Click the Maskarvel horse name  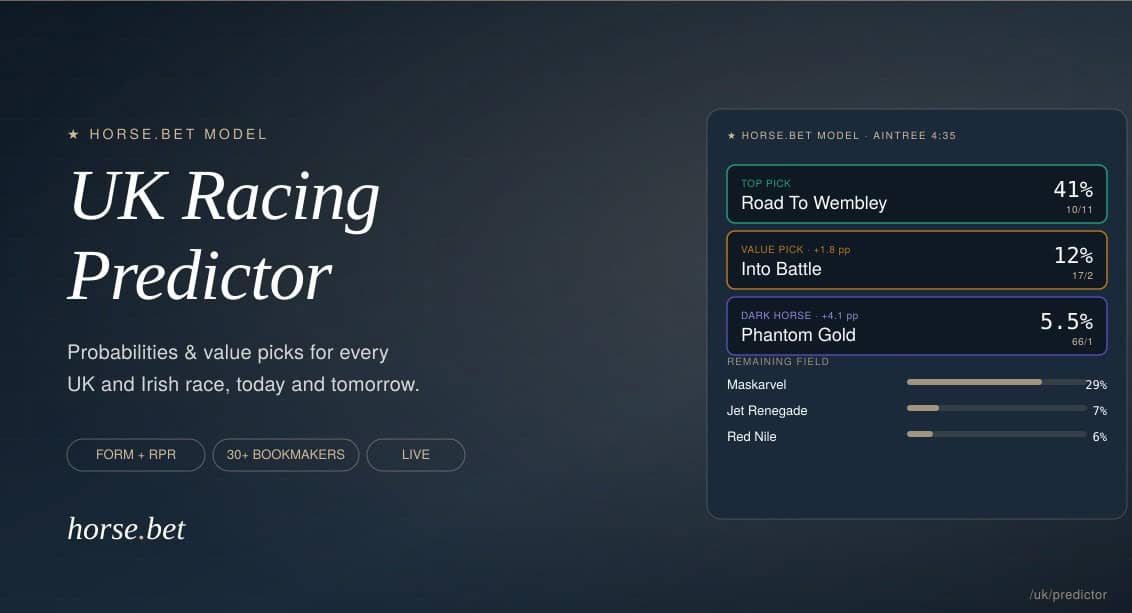pyautogui.click(x=757, y=385)
